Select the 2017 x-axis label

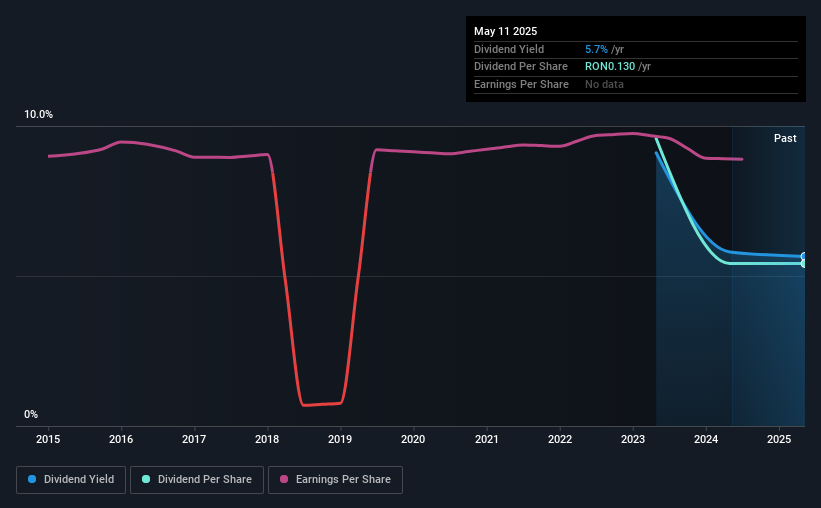point(194,439)
